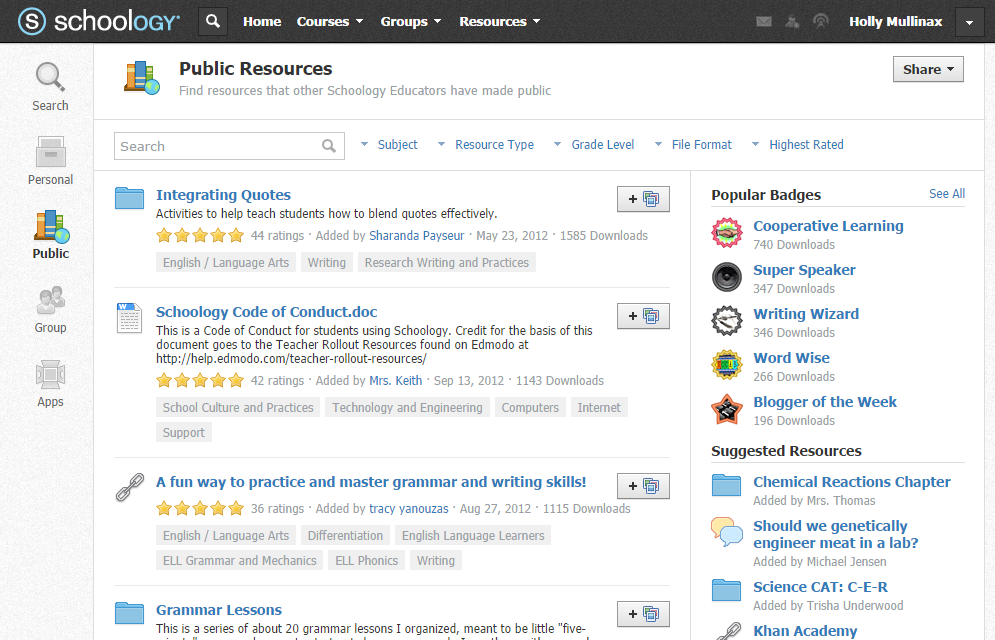View author tracy yanouzas
The height and width of the screenshot is (640, 995).
pos(409,509)
